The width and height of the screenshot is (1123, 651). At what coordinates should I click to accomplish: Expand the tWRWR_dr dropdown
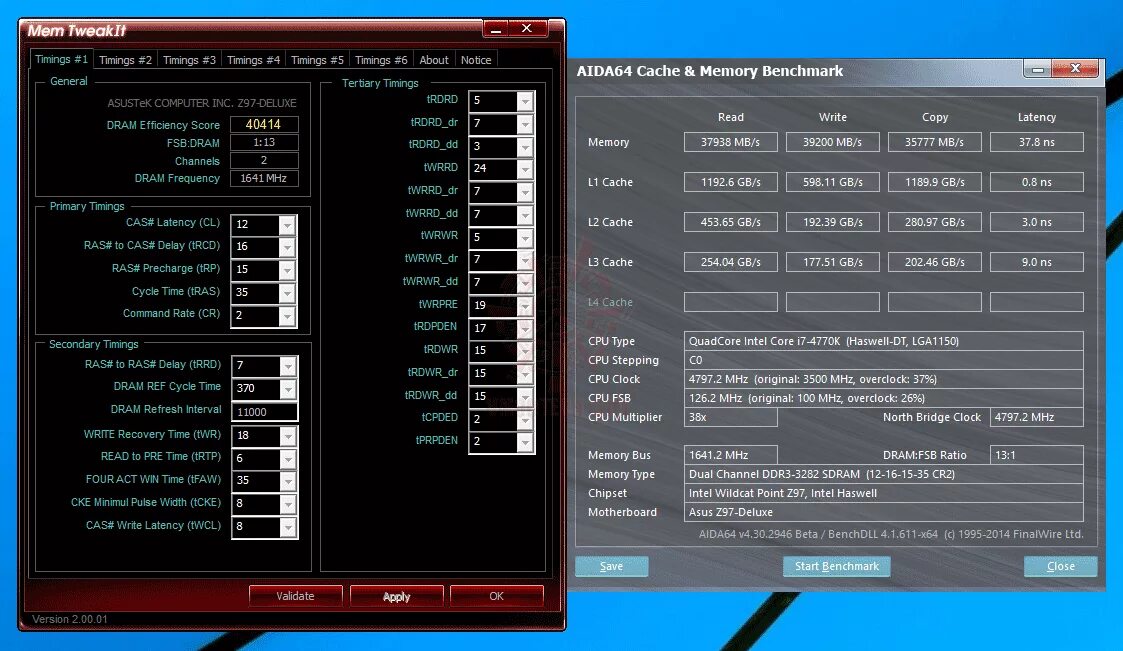pos(525,260)
